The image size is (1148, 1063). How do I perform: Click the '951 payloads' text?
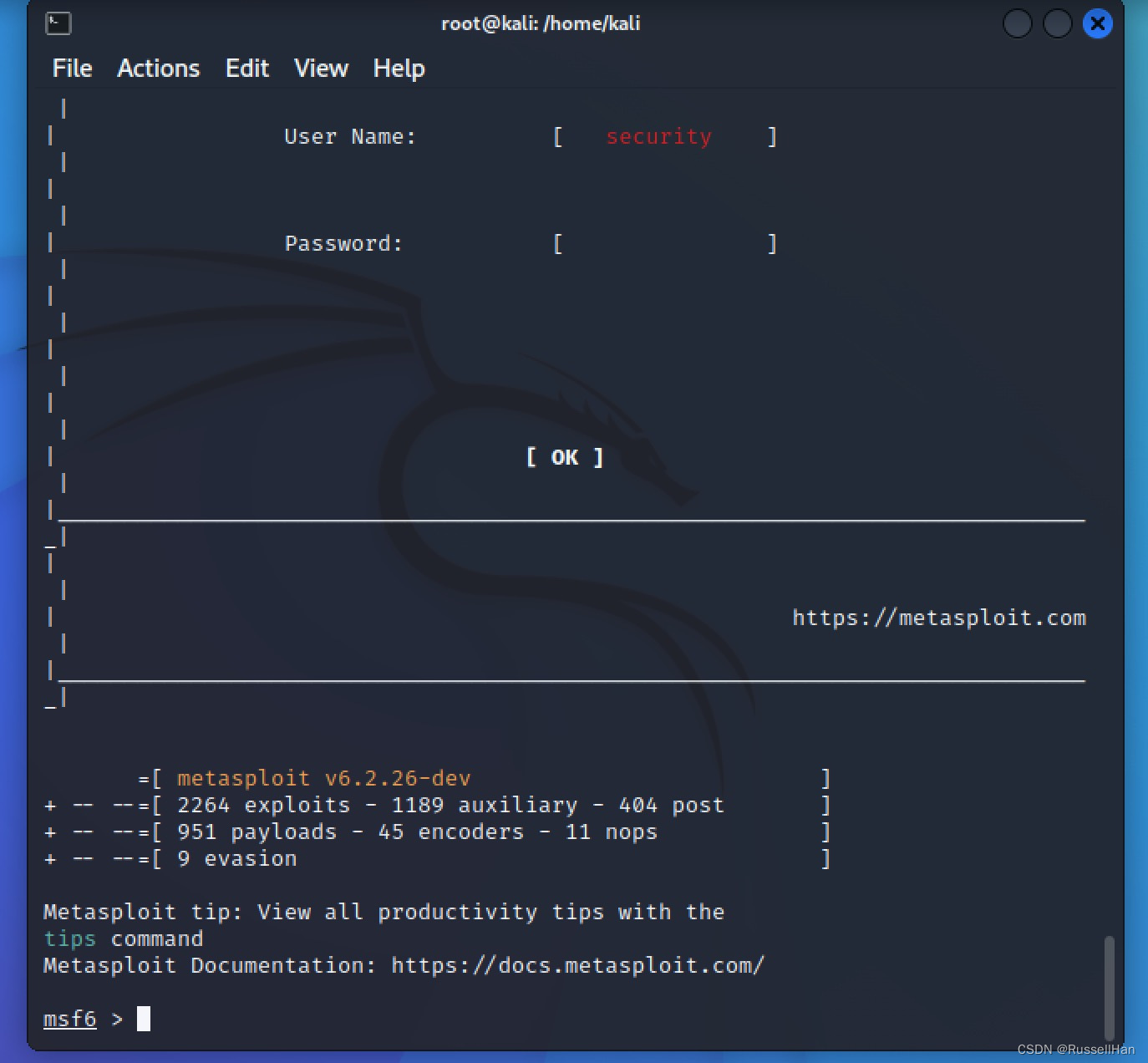pyautogui.click(x=257, y=832)
